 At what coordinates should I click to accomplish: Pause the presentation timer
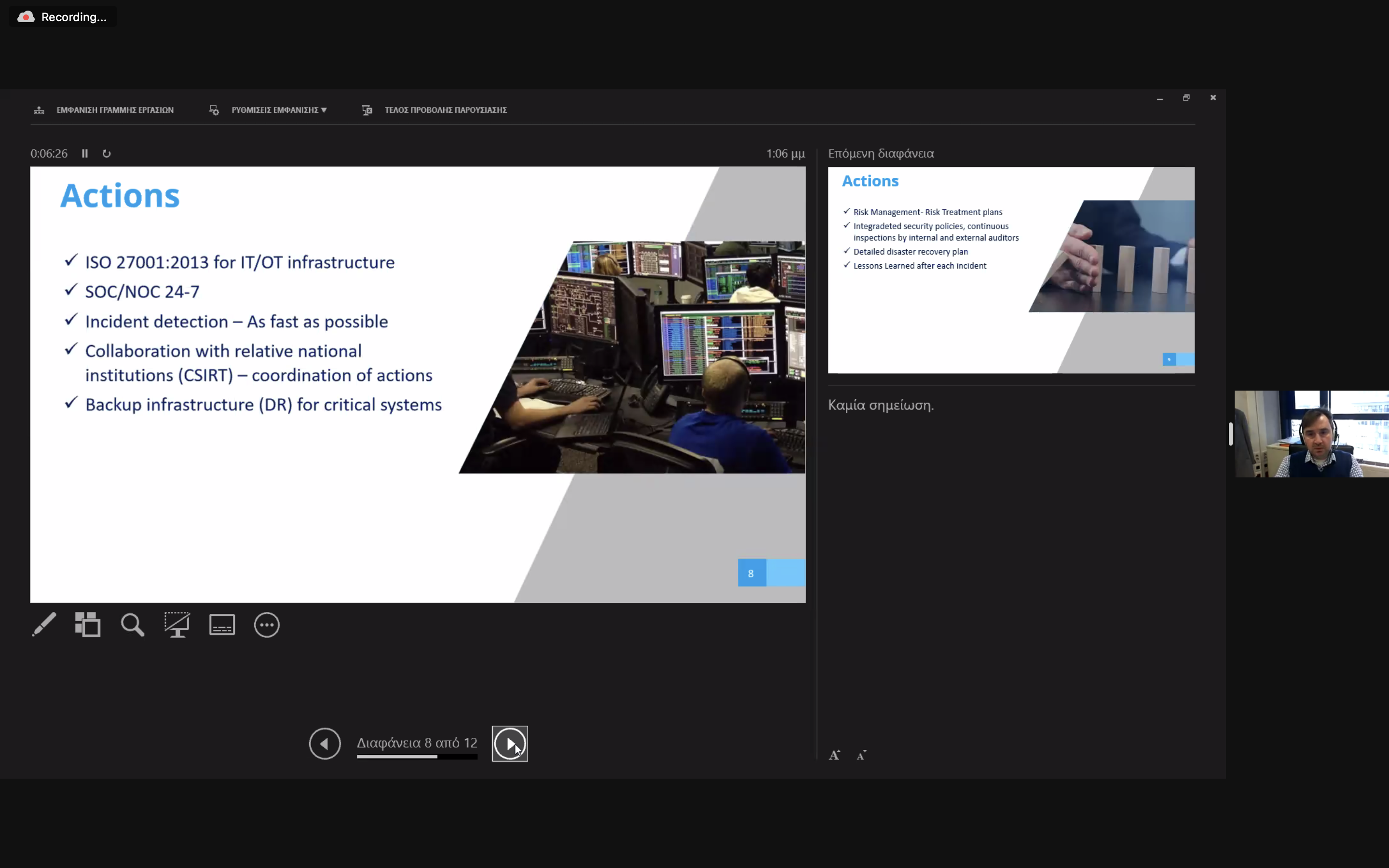coord(85,153)
